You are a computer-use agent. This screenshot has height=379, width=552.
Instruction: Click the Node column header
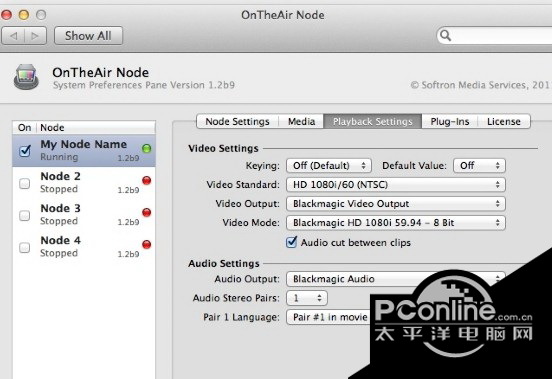(x=96, y=127)
